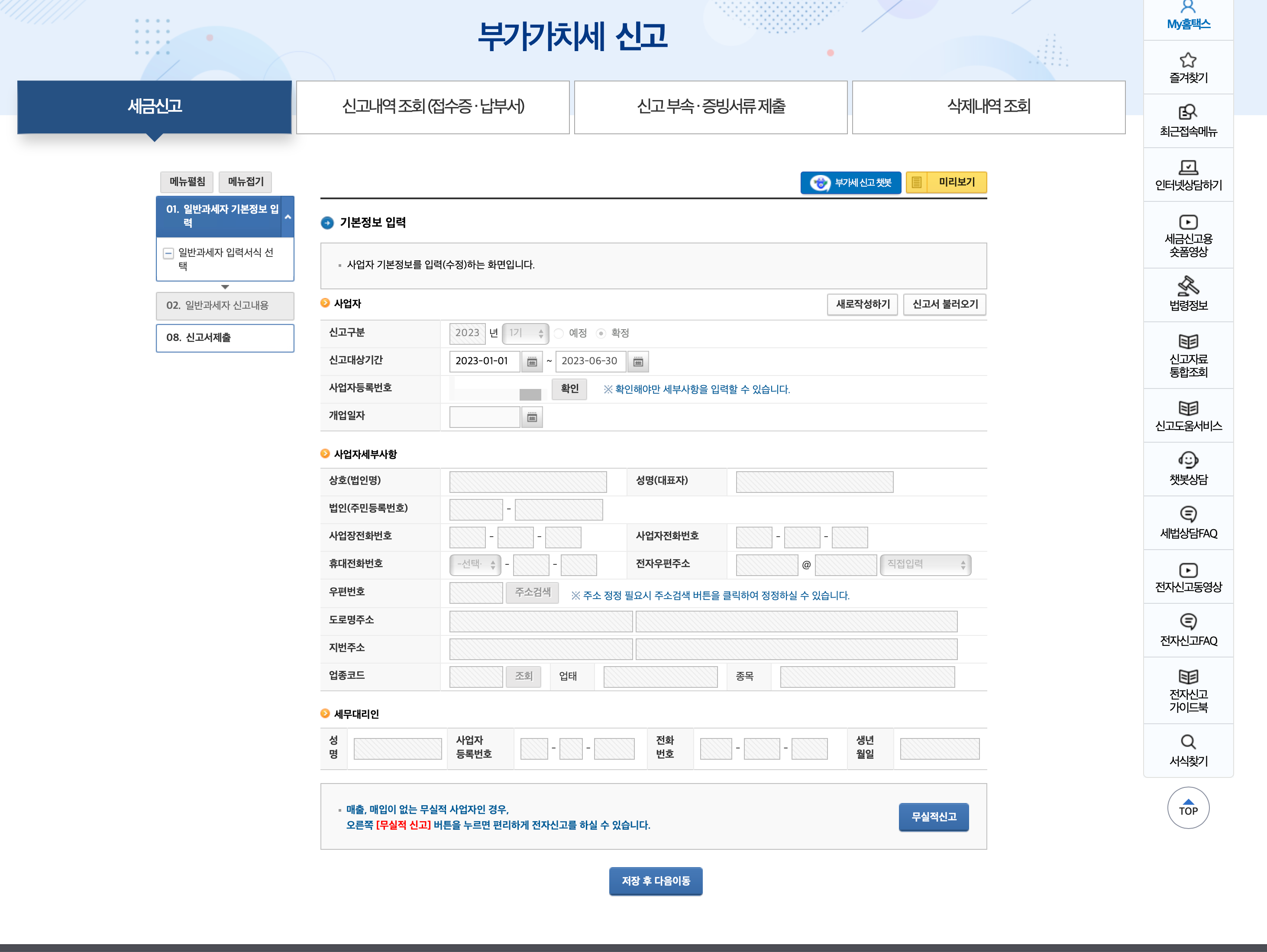This screenshot has height=952, width=1267.
Task: Click the 개업일자 date input field
Action: [485, 418]
